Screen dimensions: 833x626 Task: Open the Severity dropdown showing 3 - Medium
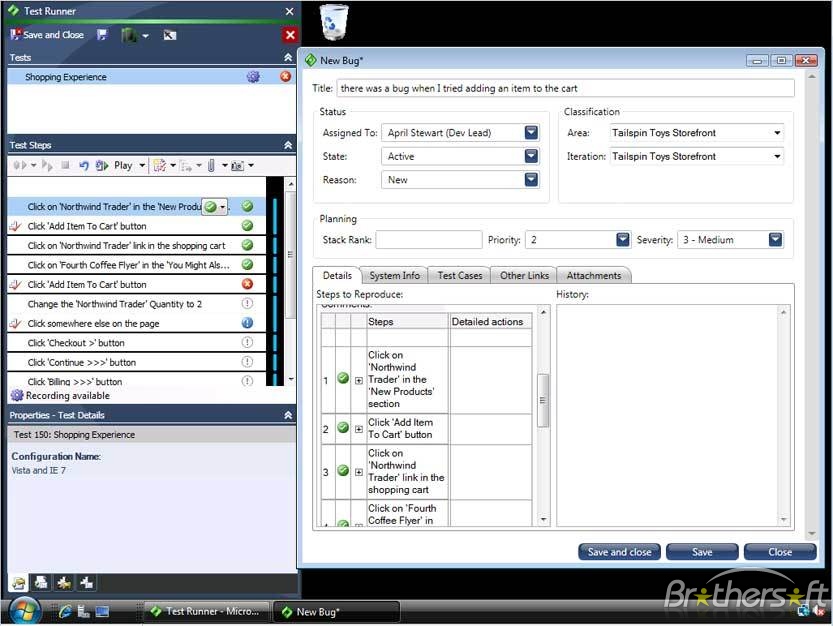(x=775, y=240)
